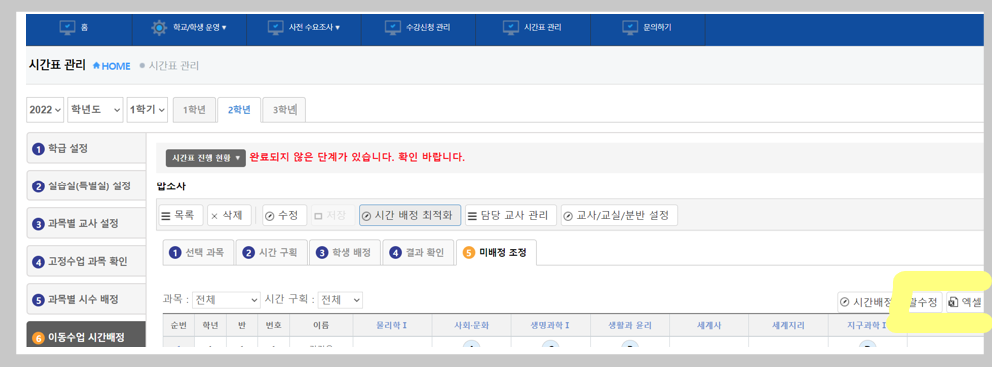The image size is (992, 367).
Task: Open the 1학기 semester dropdown
Action: (147, 109)
